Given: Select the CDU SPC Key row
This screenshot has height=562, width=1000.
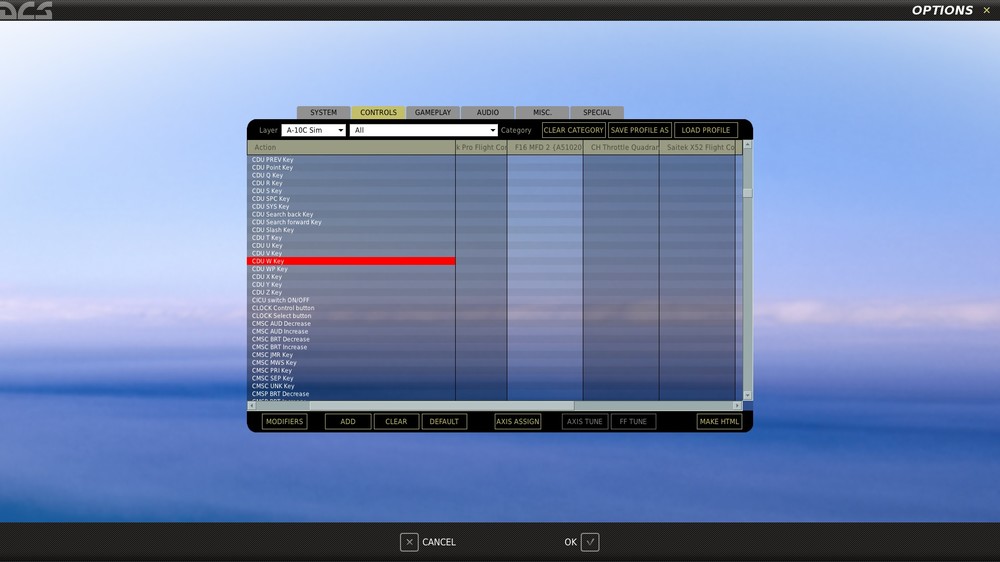Looking at the screenshot, I should point(351,199).
